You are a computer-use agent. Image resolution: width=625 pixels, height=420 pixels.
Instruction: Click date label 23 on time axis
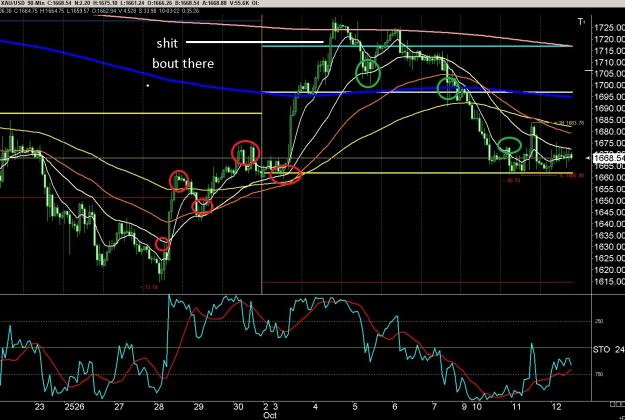point(39,407)
